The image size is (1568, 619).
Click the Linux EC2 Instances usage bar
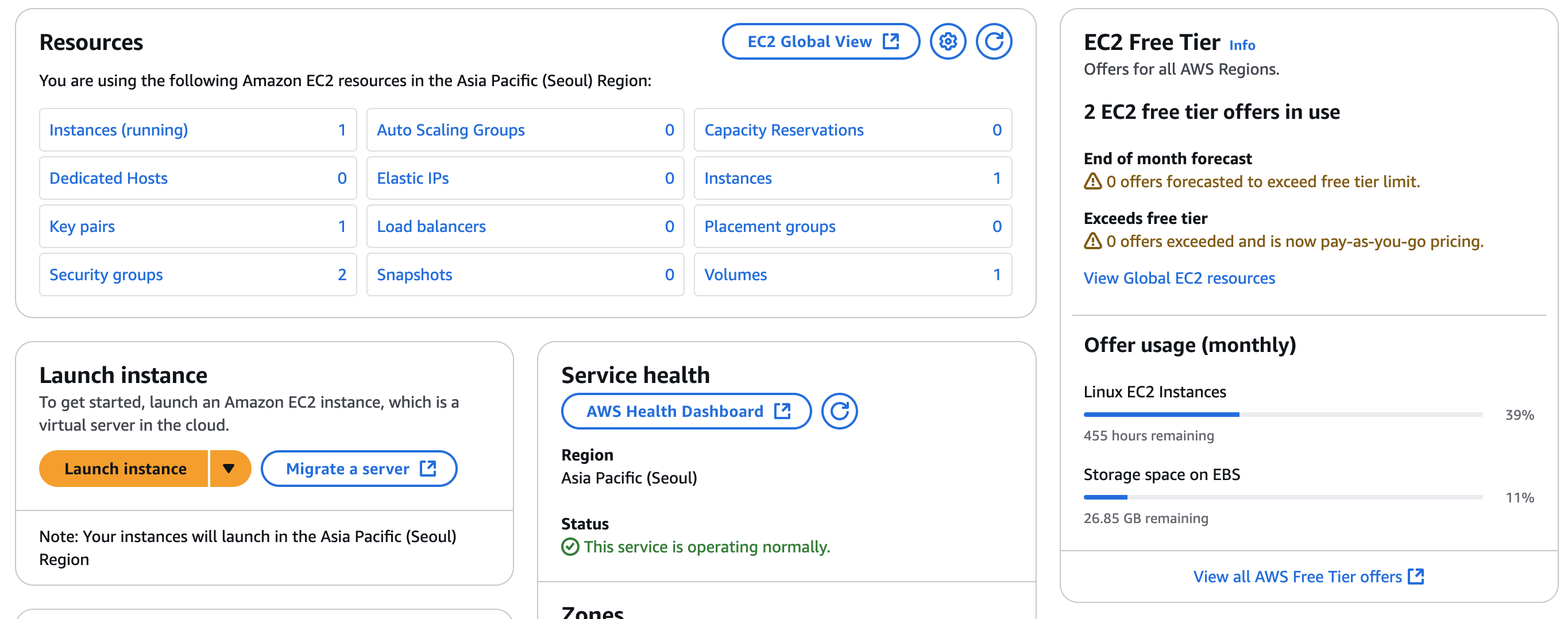pyautogui.click(x=1283, y=415)
